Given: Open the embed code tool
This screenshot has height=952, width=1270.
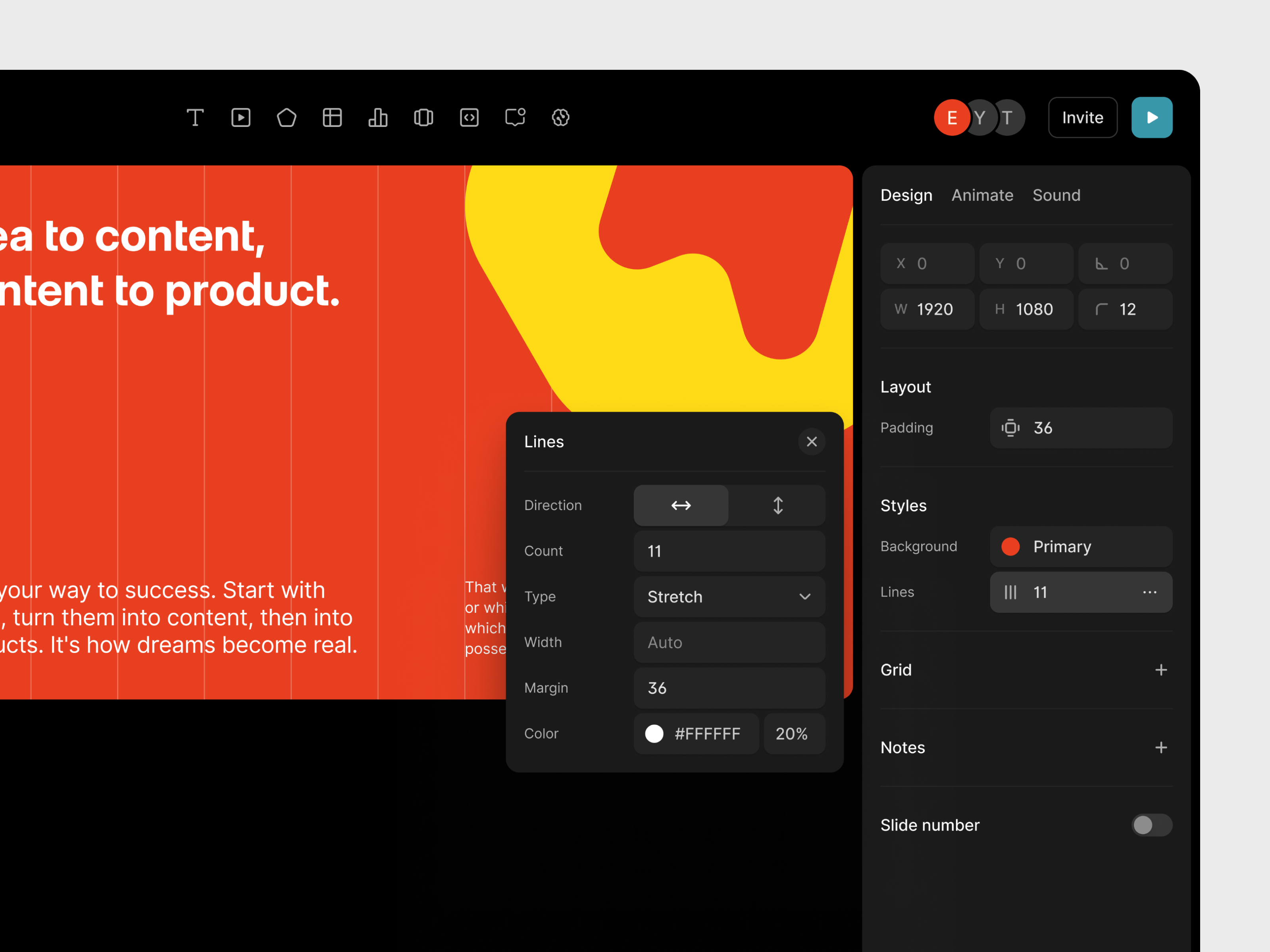Looking at the screenshot, I should point(470,118).
